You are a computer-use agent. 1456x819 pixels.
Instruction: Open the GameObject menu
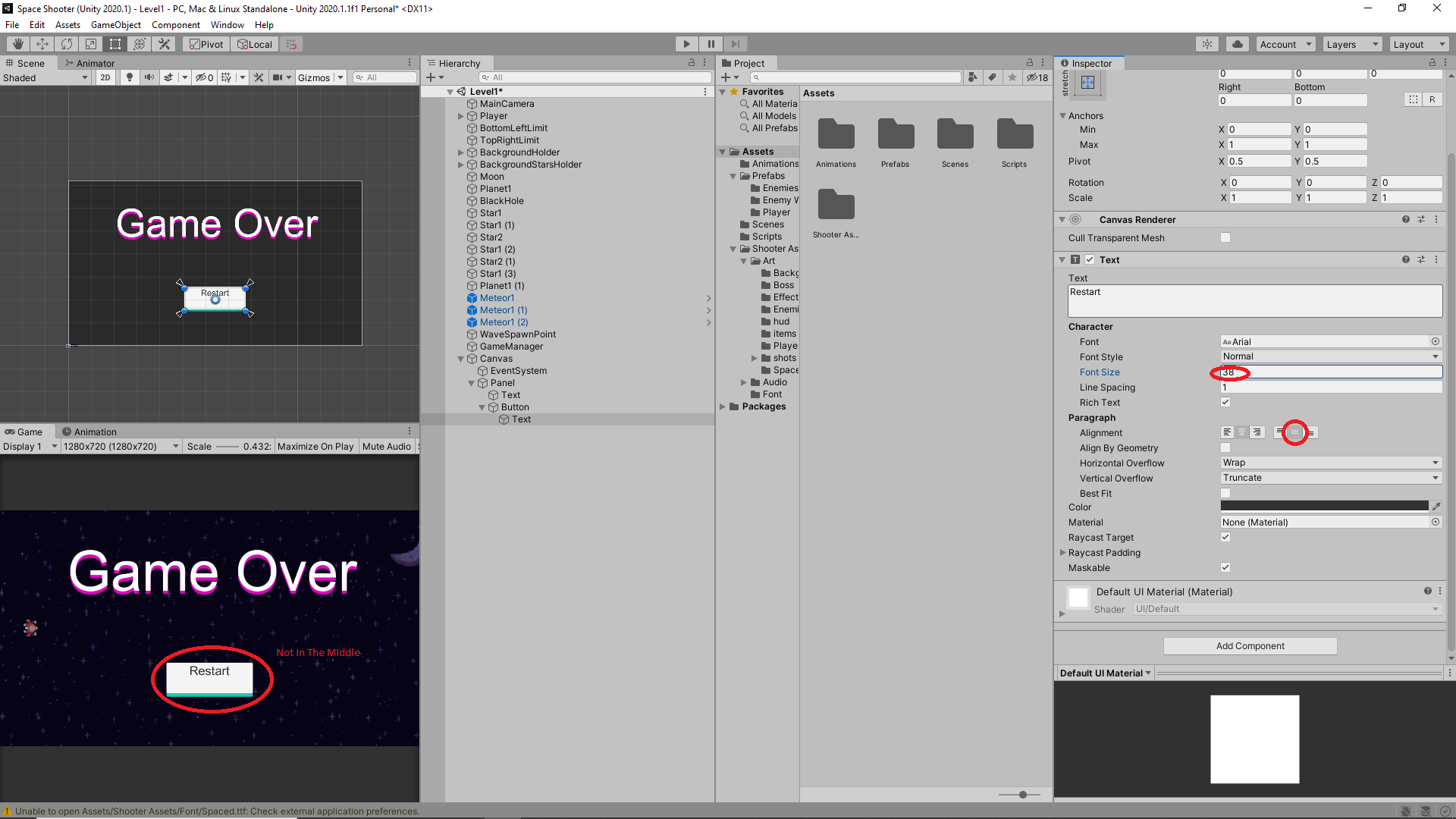click(x=115, y=25)
